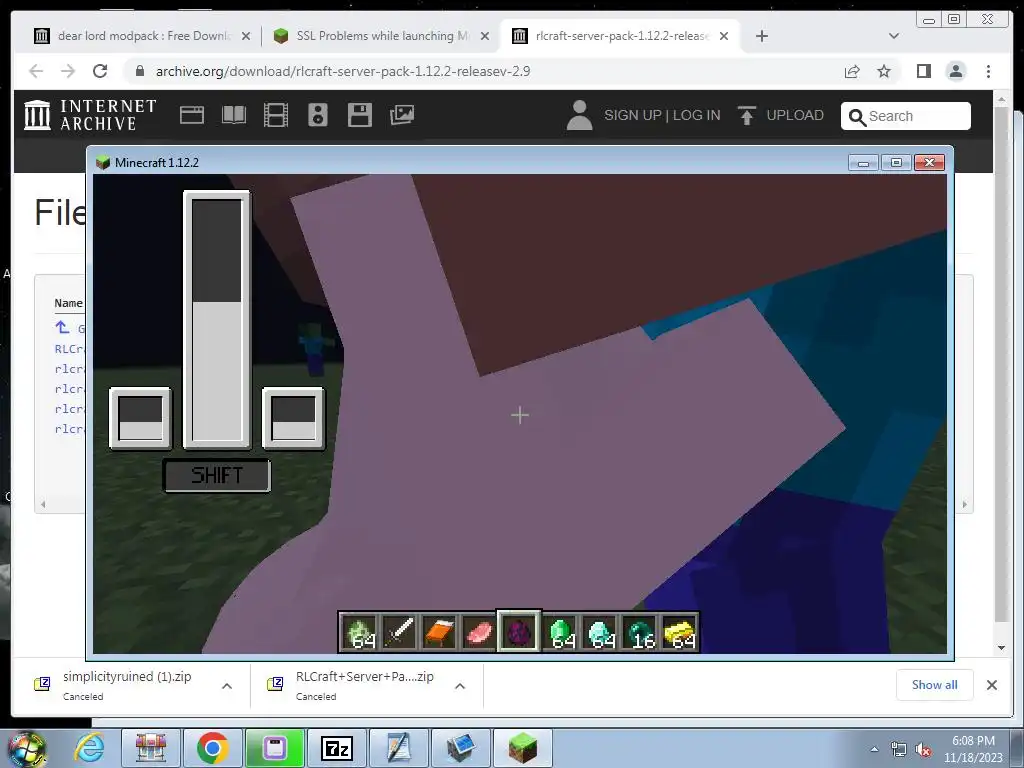Screen dimensions: 1024x768
Task: Open the taskbar clock showing 6:08 PM
Action: 973,749
